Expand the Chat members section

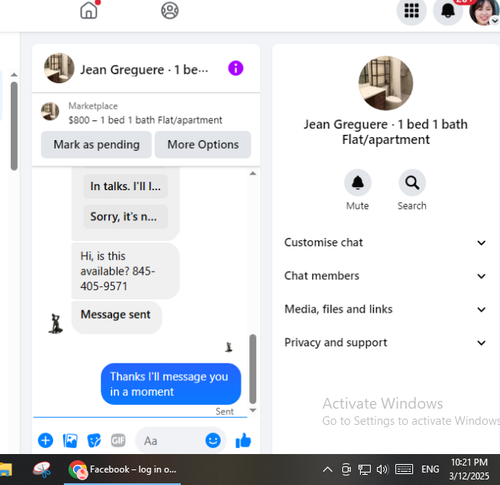[385, 276]
